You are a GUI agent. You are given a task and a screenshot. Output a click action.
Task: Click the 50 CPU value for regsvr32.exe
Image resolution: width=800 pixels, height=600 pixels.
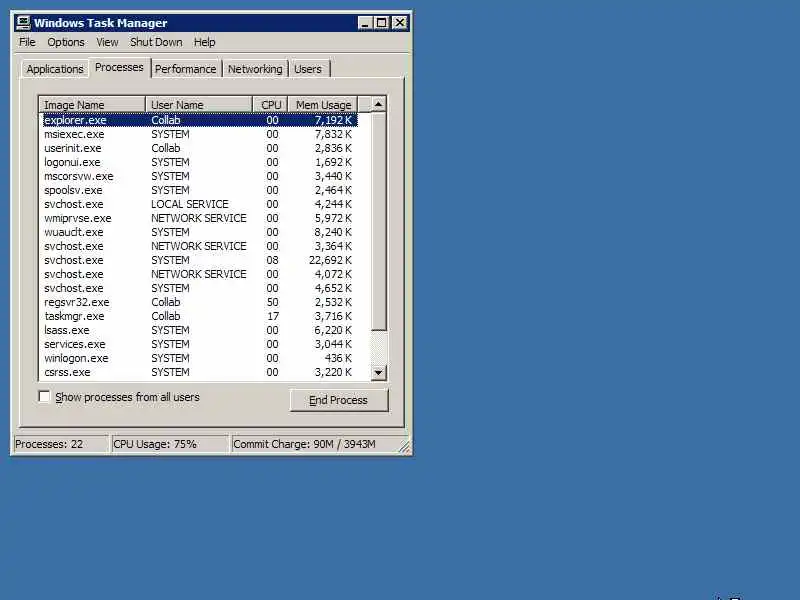(x=272, y=302)
